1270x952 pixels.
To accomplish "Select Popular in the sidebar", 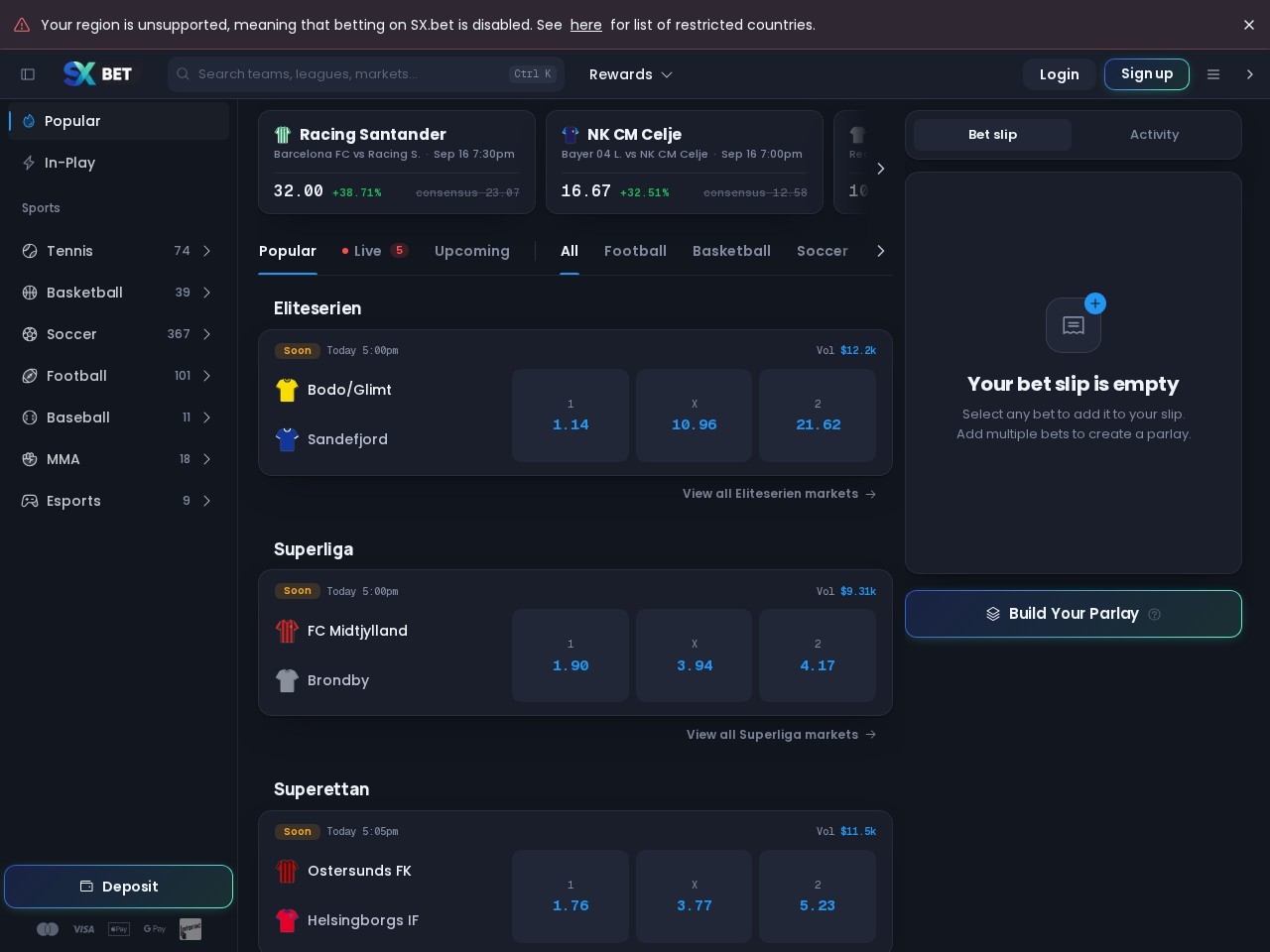I will 119,121.
